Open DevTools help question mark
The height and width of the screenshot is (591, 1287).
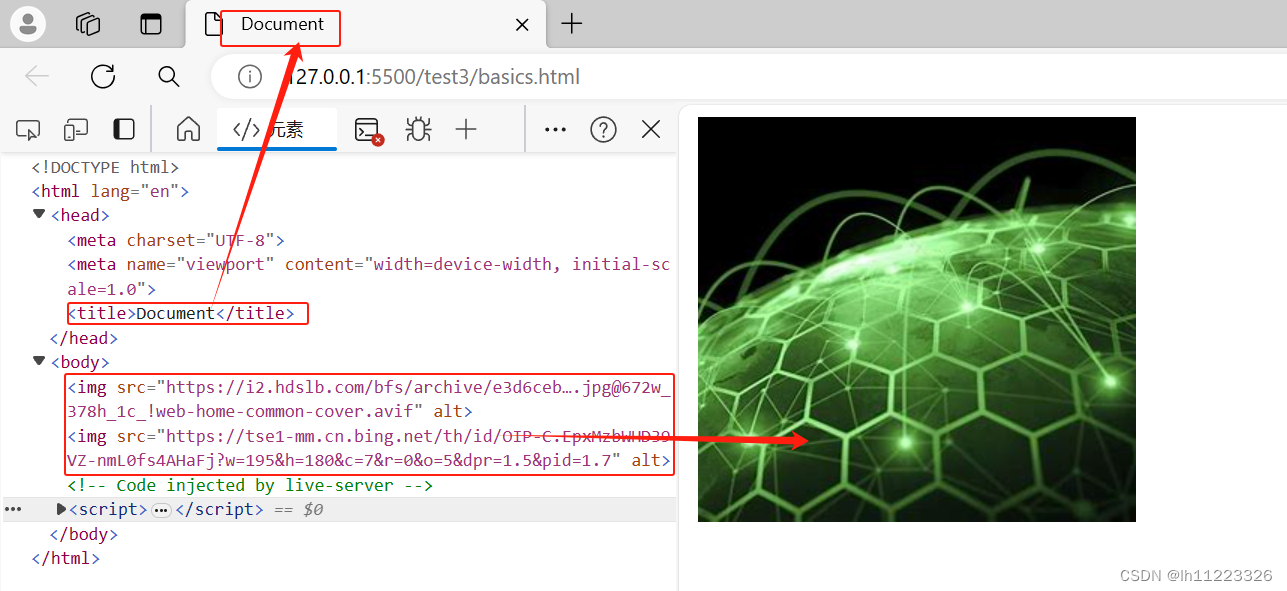point(603,129)
